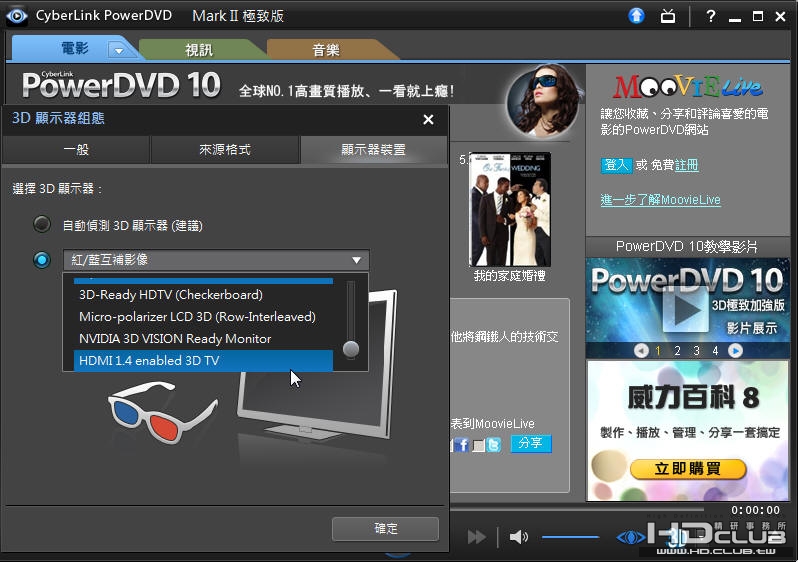Click the MoovieLive logo
This screenshot has width=798, height=562.
(x=688, y=87)
